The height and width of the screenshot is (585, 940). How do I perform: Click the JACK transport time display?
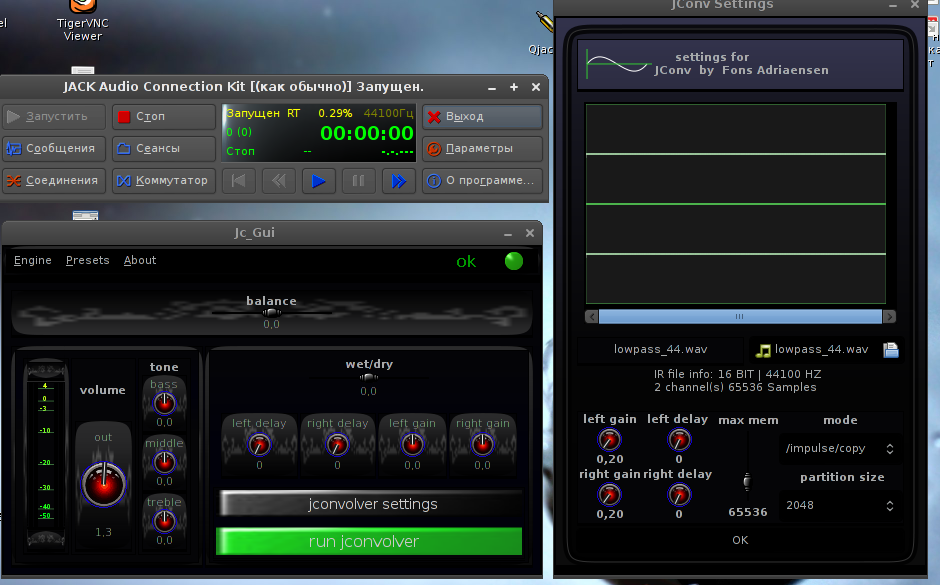coord(367,133)
